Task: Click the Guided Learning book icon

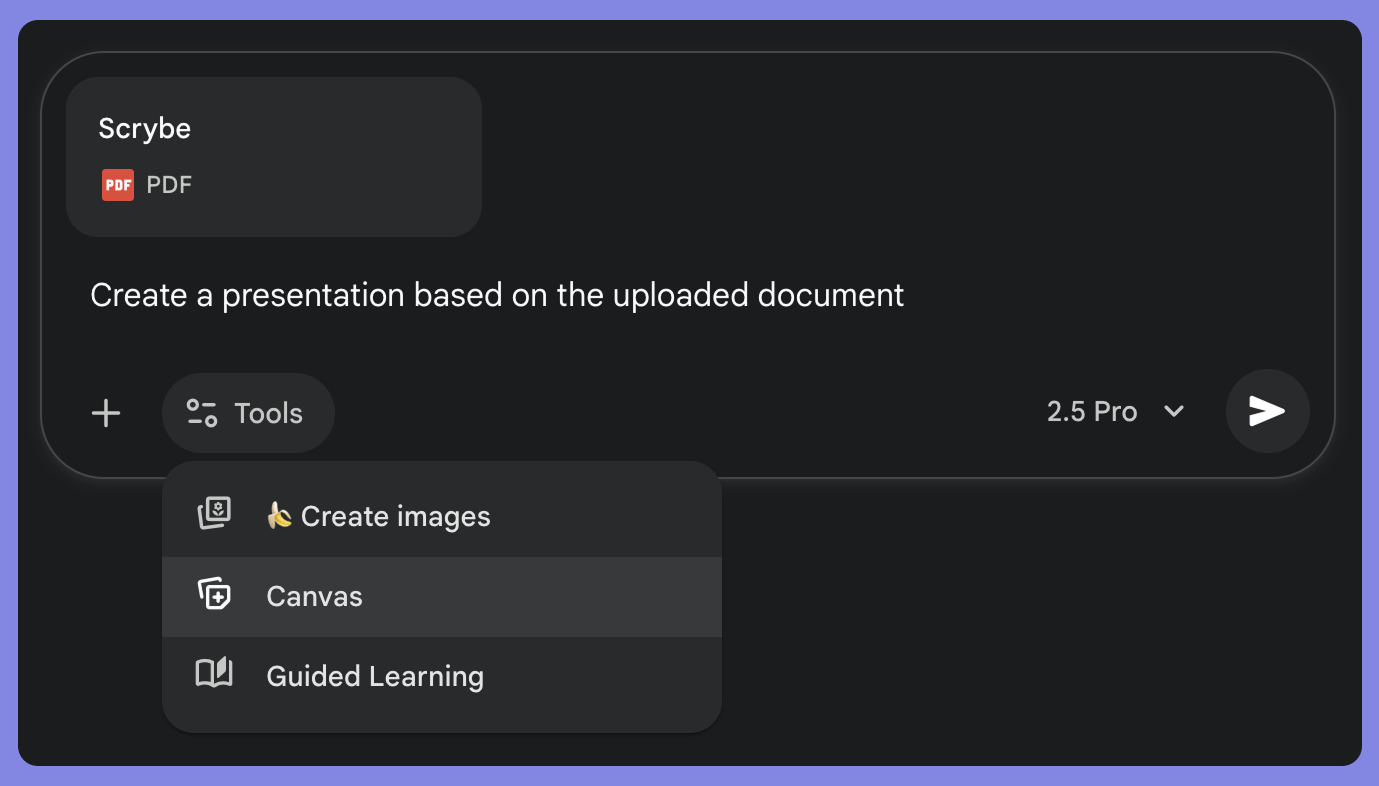Action: [x=214, y=674]
